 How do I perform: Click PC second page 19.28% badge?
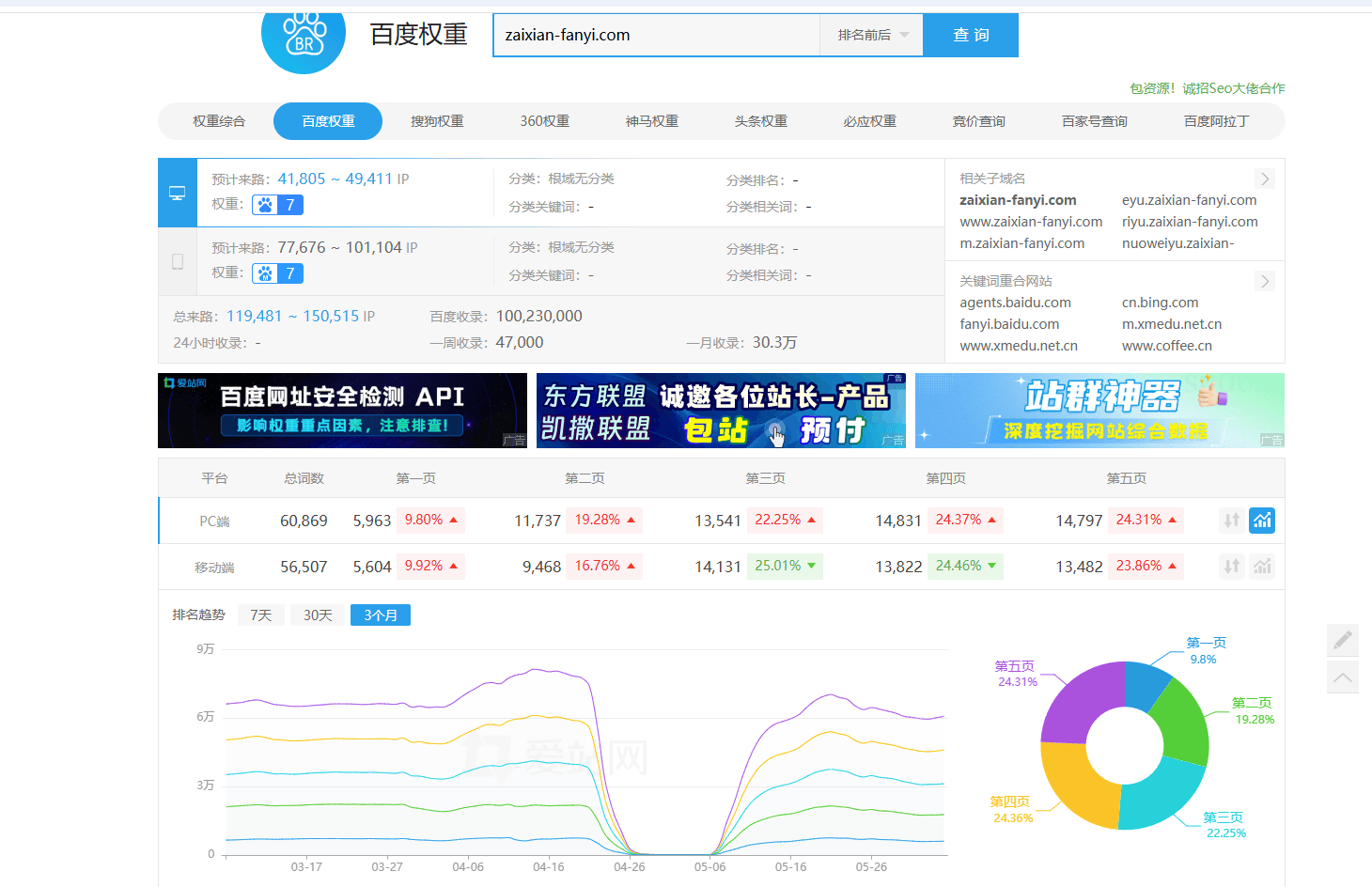pyautogui.click(x=605, y=521)
